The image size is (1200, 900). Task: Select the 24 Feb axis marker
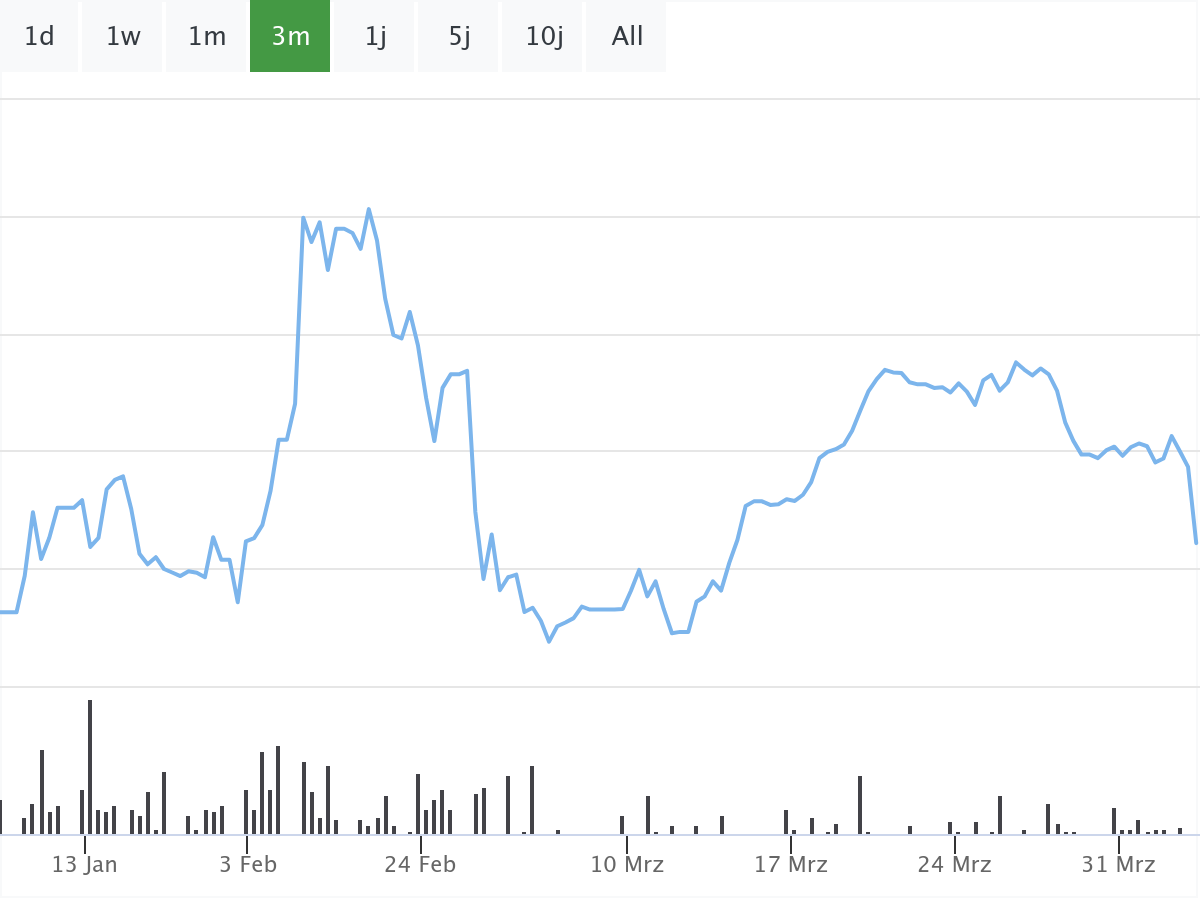point(420,865)
